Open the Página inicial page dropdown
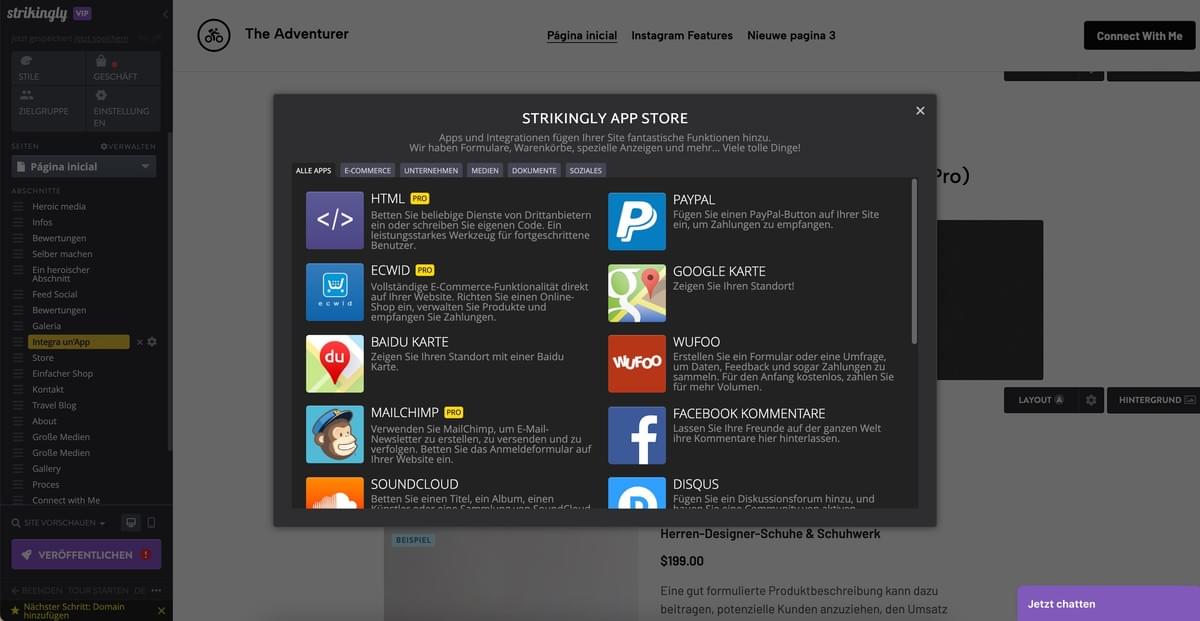Screen dimensions: 1200x621 point(84,167)
